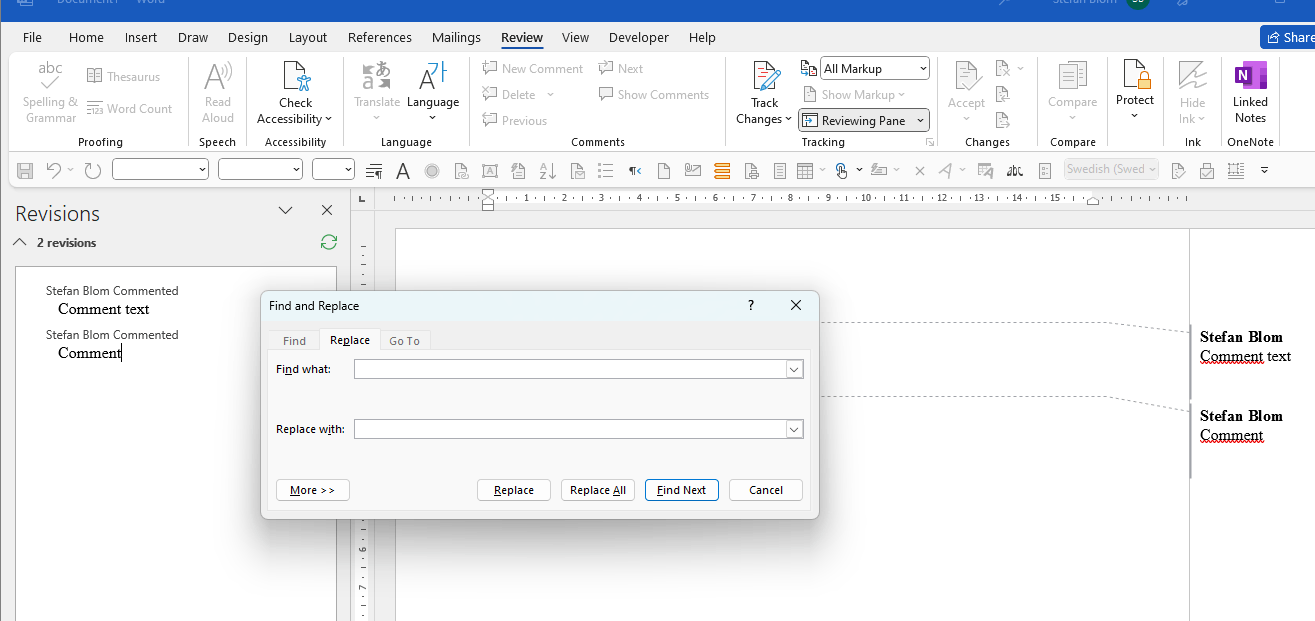Image resolution: width=1315 pixels, height=621 pixels.
Task: Open the File menu
Action: point(32,38)
